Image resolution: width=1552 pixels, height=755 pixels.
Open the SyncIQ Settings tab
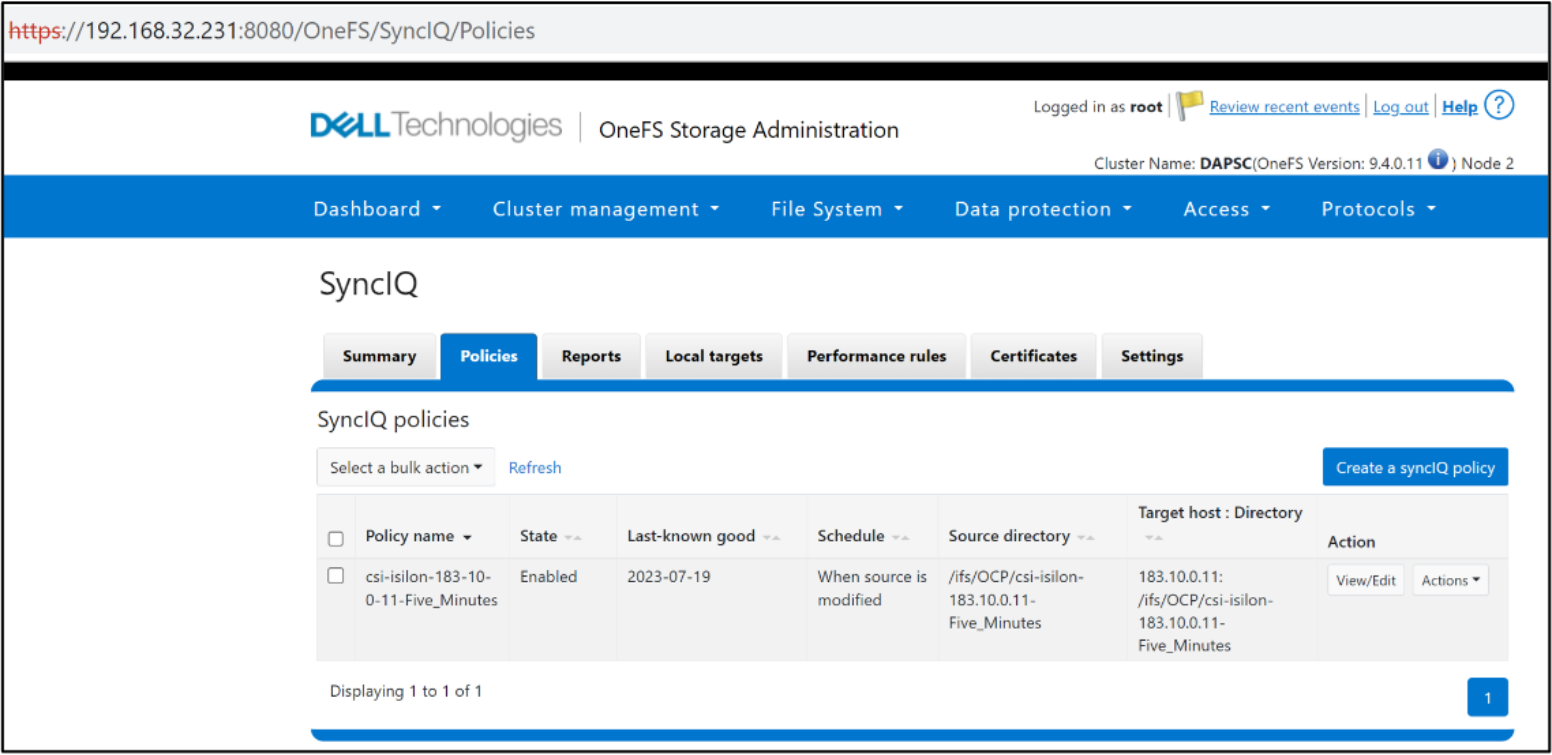[1152, 357]
